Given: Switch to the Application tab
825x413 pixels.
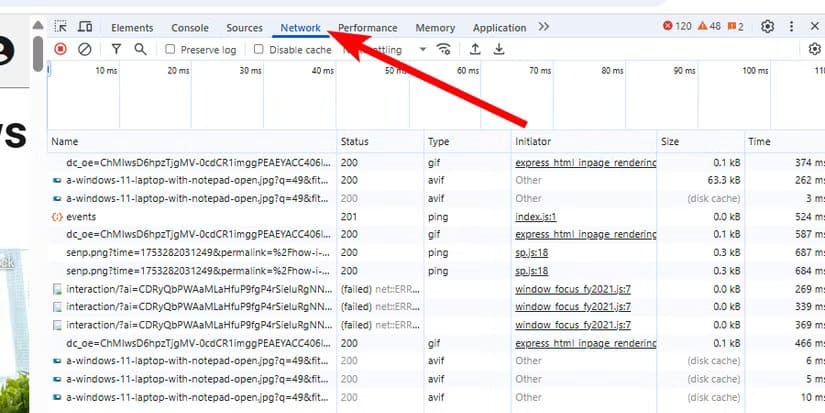Looking at the screenshot, I should [499, 28].
